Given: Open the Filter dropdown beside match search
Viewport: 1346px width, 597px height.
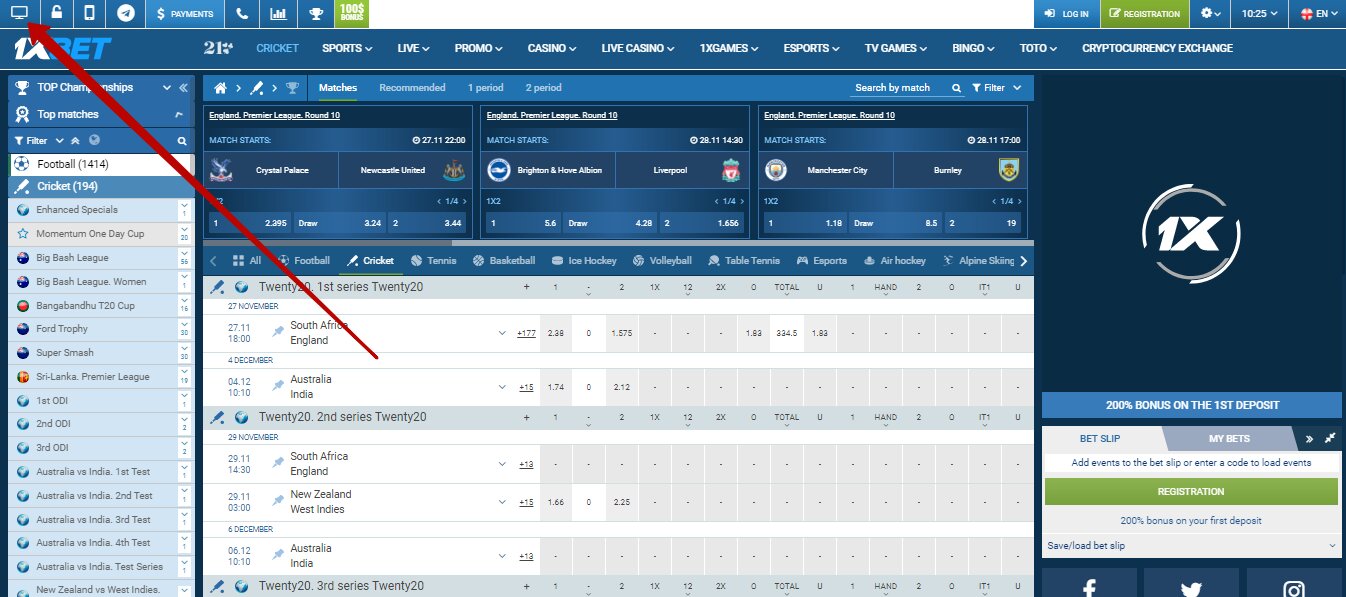Looking at the screenshot, I should 997,88.
